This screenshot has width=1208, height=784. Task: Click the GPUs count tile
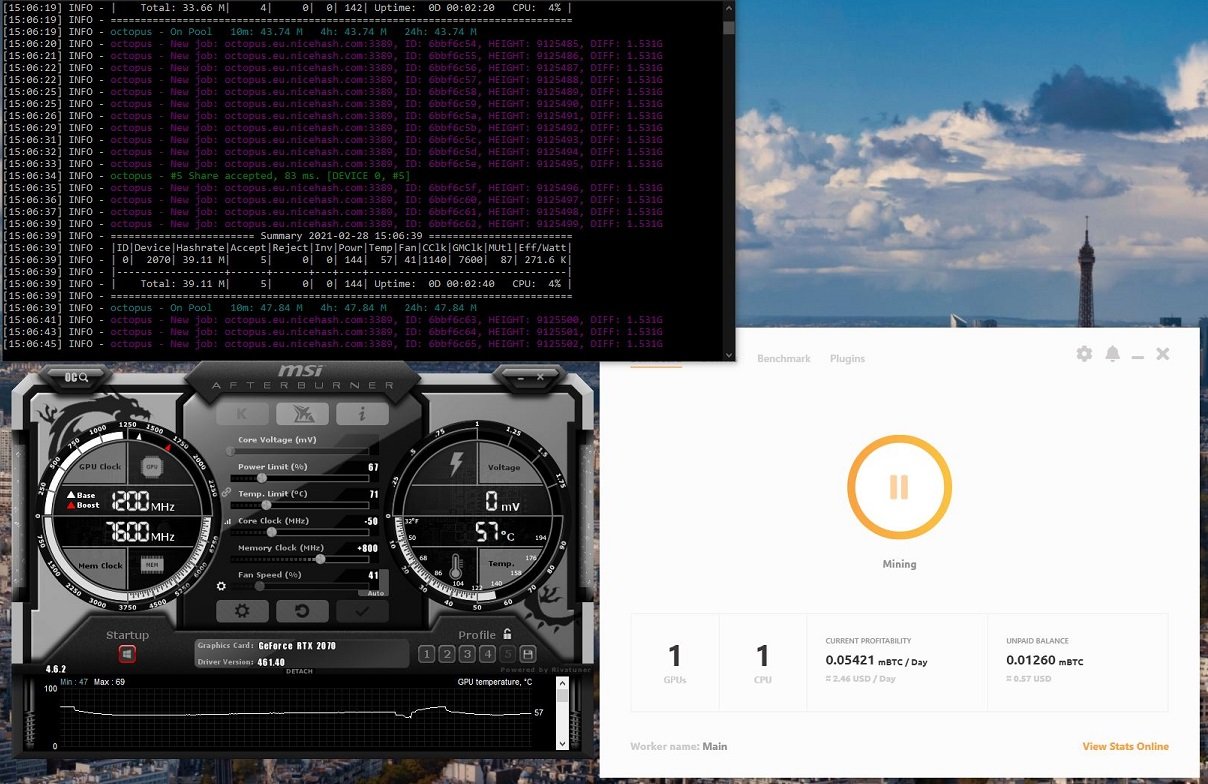coord(675,662)
